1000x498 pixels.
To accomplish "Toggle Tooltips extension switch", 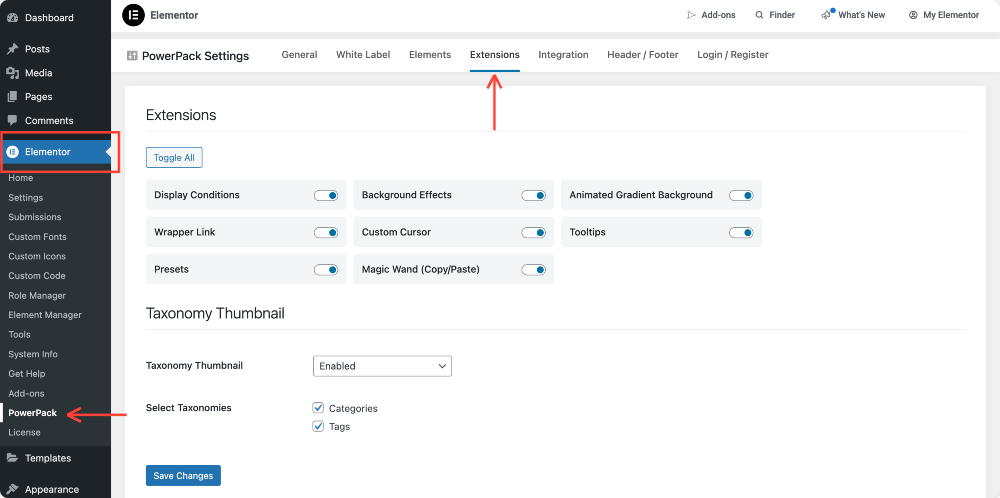I will tap(741, 232).
